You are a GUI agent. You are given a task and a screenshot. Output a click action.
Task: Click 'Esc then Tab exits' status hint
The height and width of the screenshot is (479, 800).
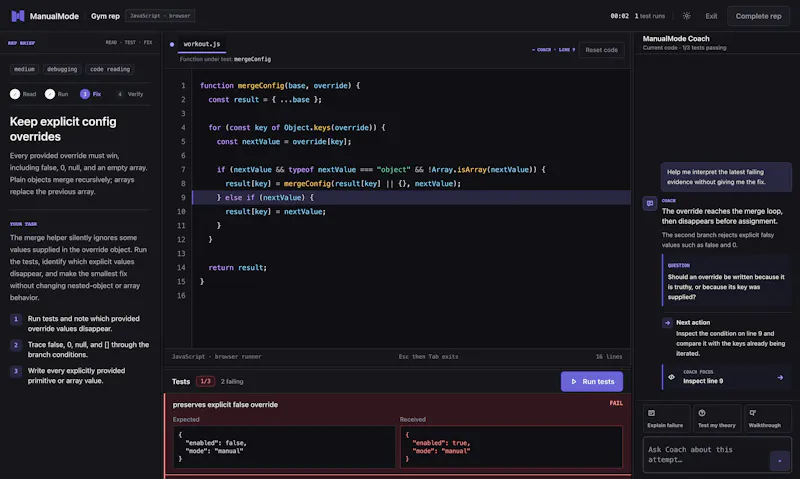click(x=428, y=357)
